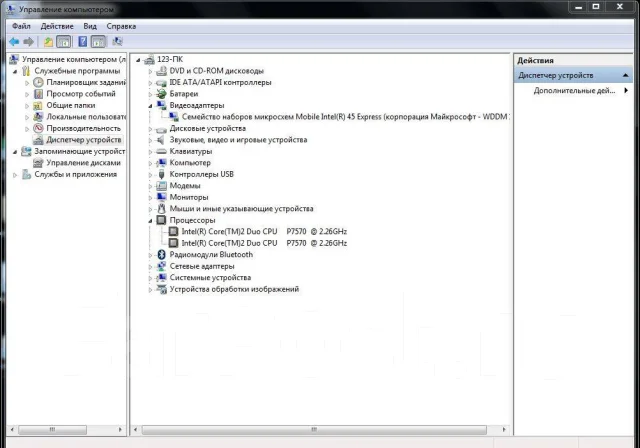Viewport: 640px width, 448px height.
Task: Click the Процессоры category icon
Action: (x=162, y=220)
